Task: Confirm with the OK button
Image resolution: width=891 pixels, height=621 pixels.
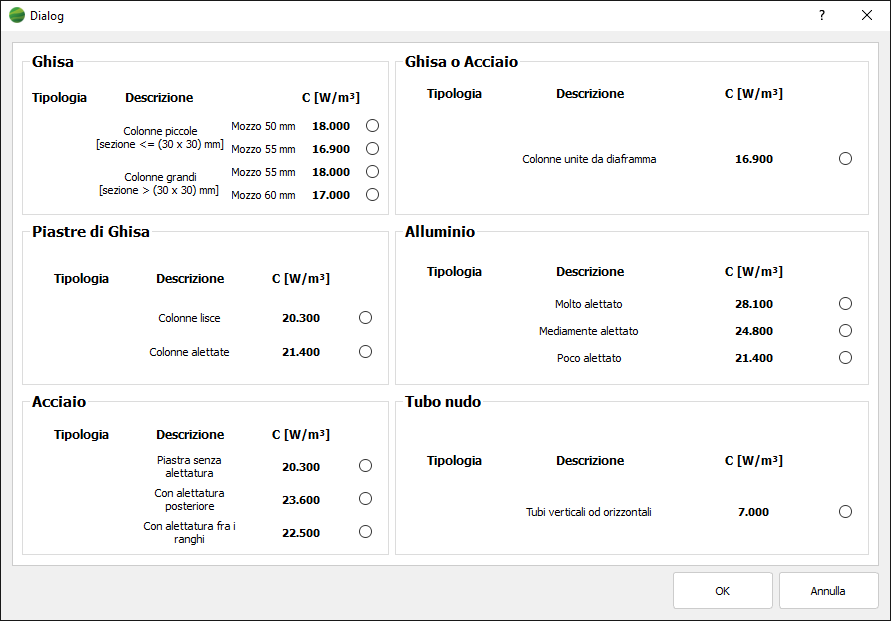Action: coord(722,591)
